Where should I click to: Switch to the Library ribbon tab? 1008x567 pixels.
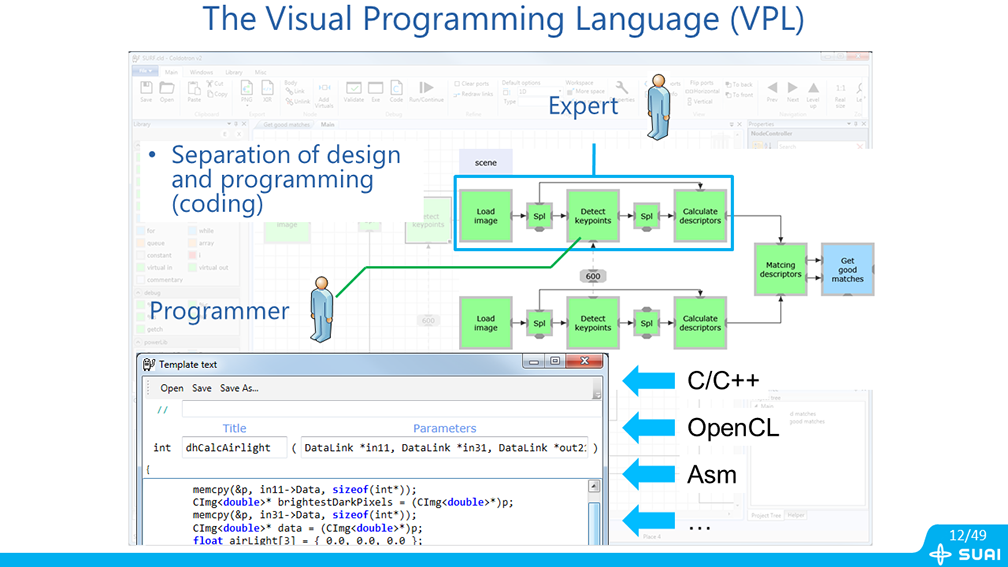232,72
